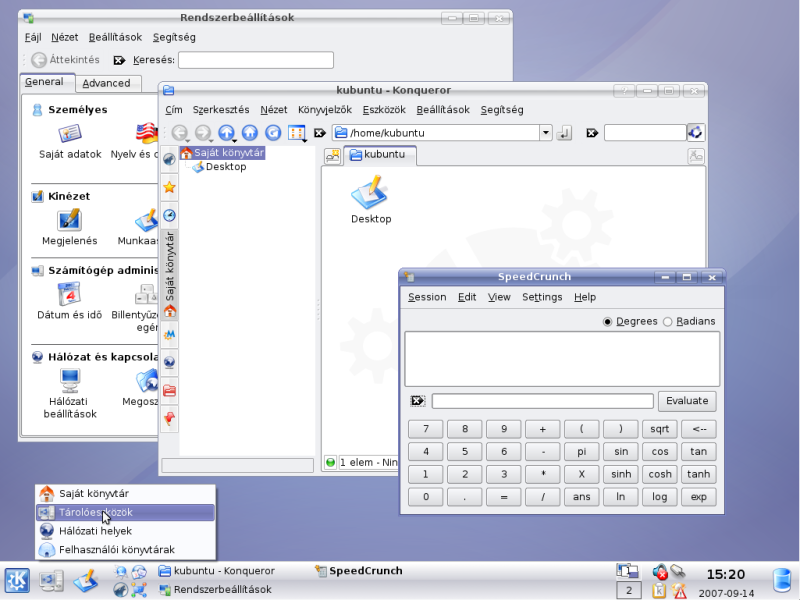Image resolution: width=800 pixels, height=600 pixels.
Task: Select the Degrees radio button
Action: click(x=609, y=322)
